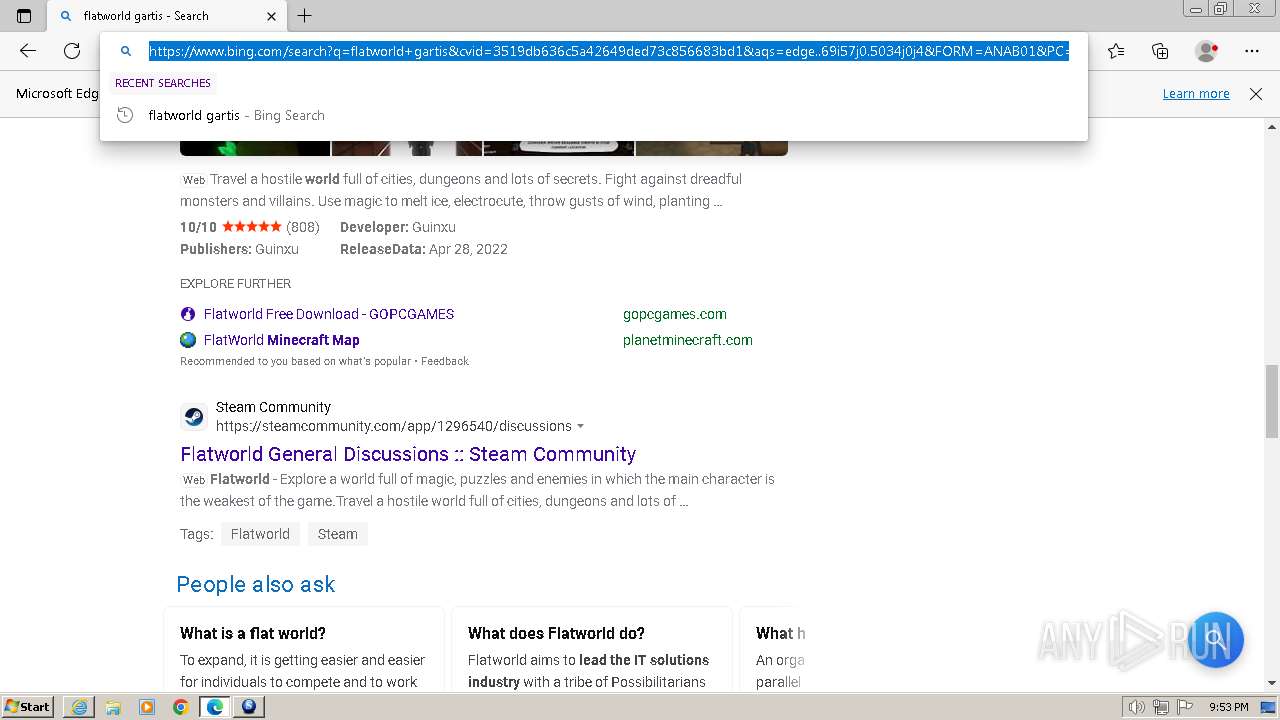The width and height of the screenshot is (1280, 720).
Task: Click the search magnifier in address bar
Action: click(x=126, y=51)
